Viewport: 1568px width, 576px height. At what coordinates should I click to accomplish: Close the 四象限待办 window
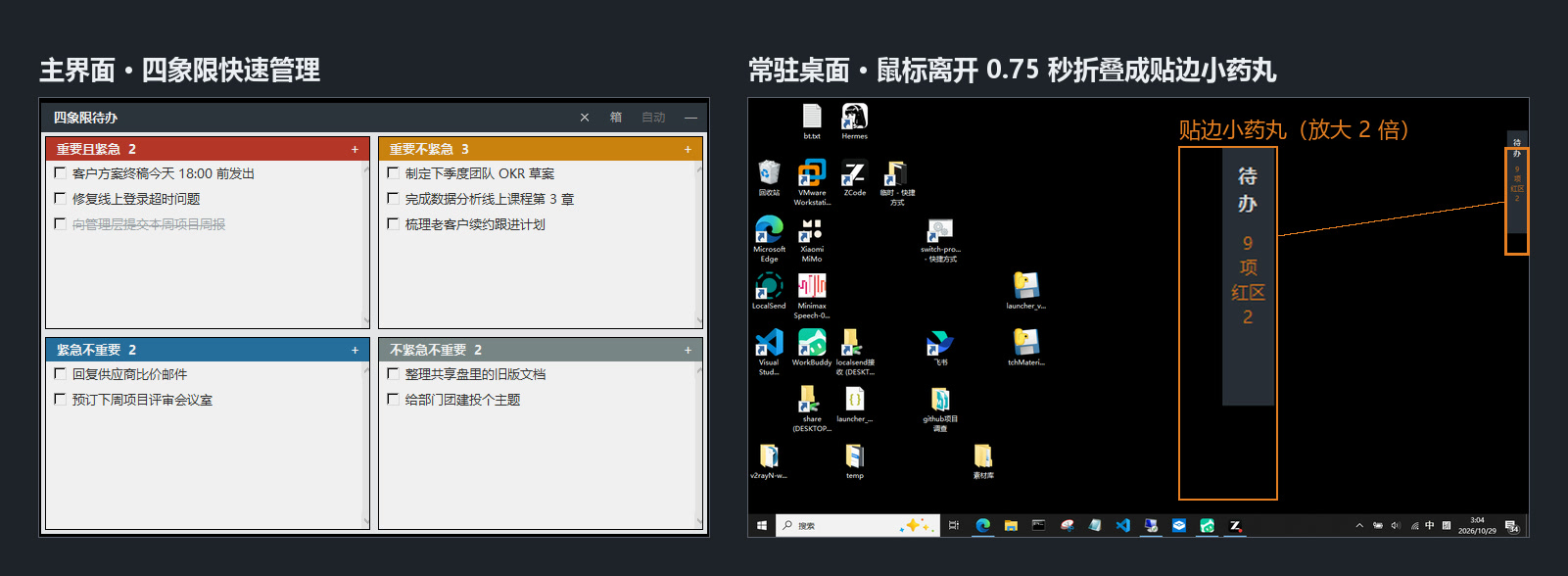coord(585,118)
